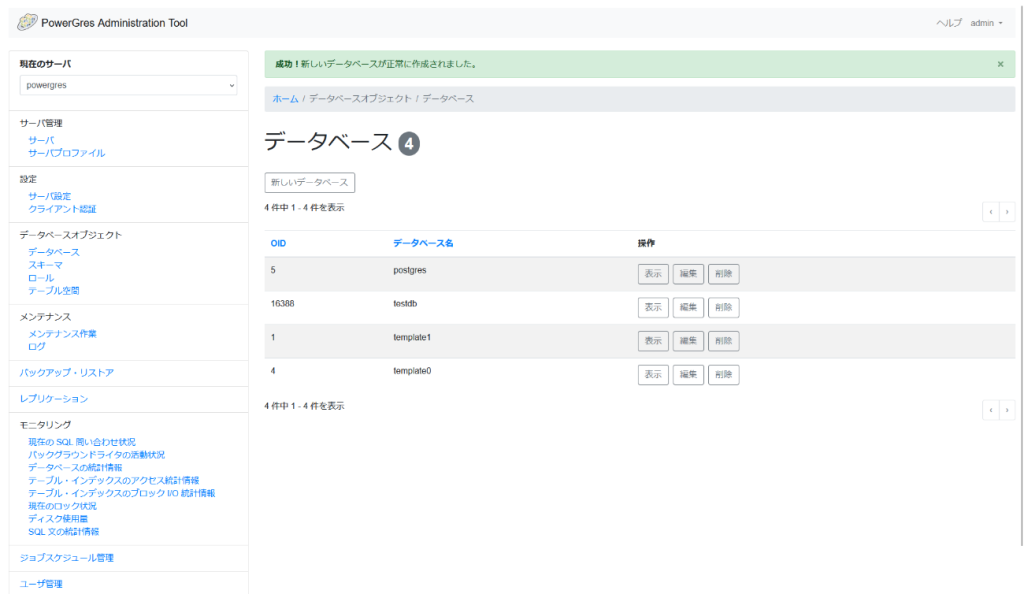
Task: Open 現在のロック状況
Action: pos(62,506)
